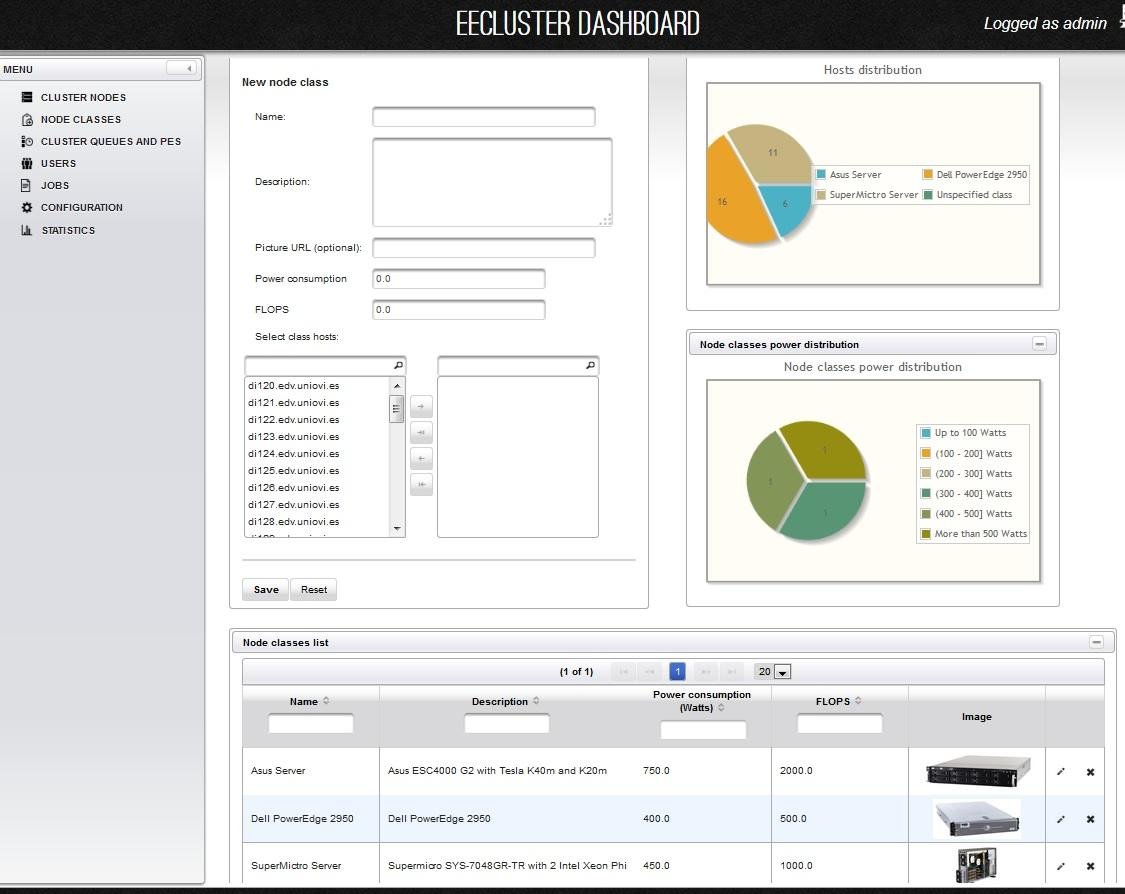Select the CLUSTER QUEUES AND PES icon
This screenshot has width=1125, height=894.
25,141
